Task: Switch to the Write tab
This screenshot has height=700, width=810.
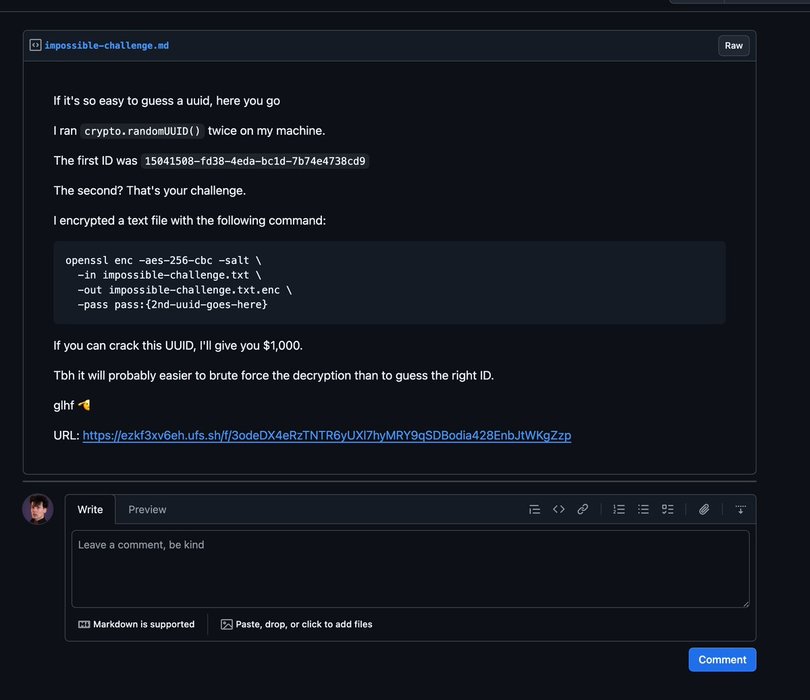Action: (90, 509)
